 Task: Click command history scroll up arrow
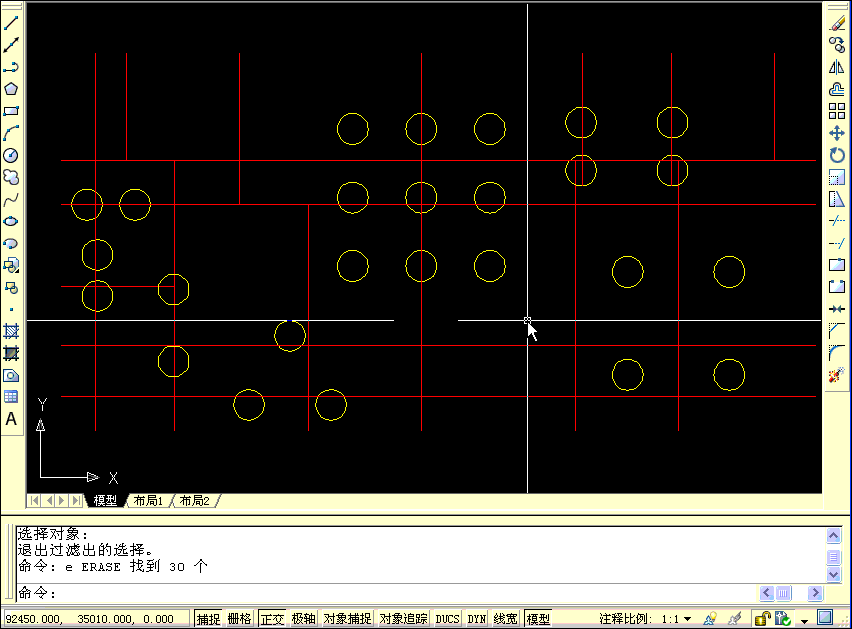coord(834,536)
